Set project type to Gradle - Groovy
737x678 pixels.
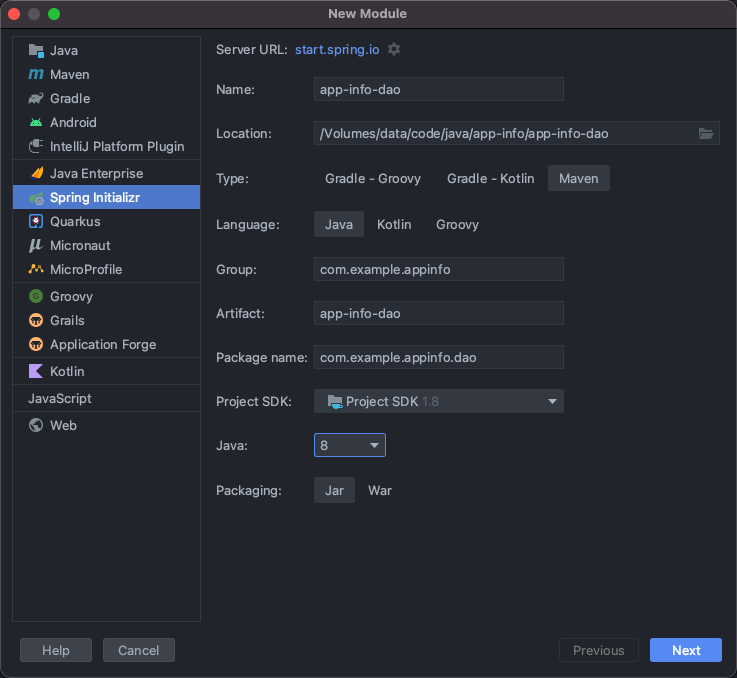click(x=373, y=178)
